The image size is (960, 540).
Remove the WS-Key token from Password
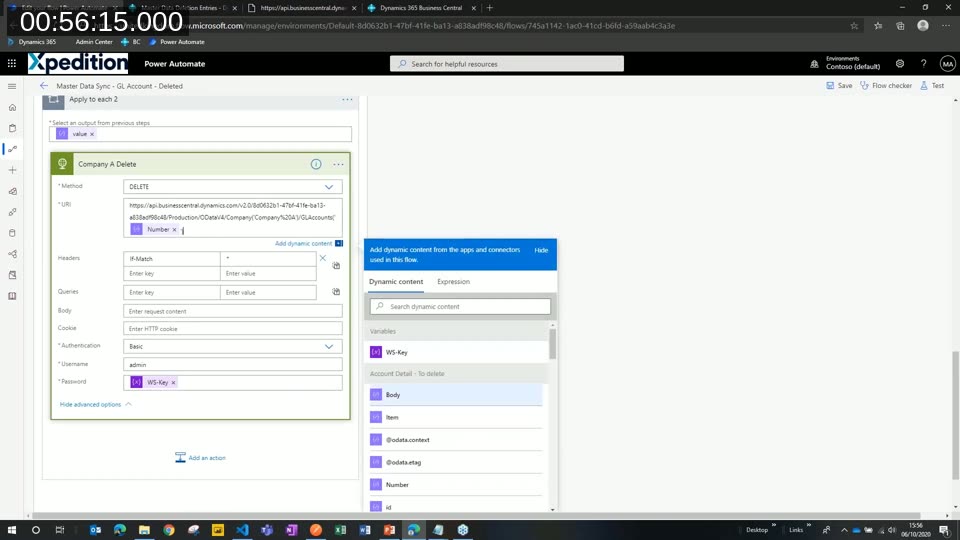point(173,383)
